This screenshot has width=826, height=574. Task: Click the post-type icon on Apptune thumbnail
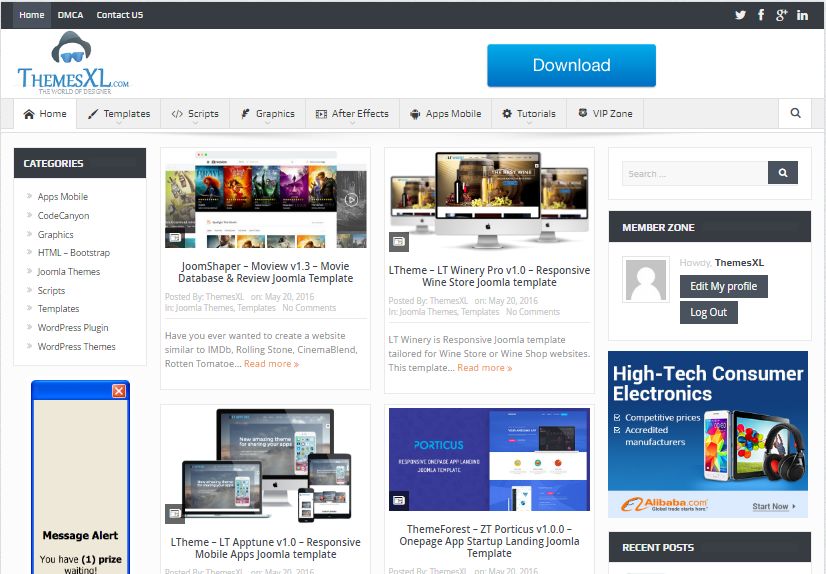point(175,513)
